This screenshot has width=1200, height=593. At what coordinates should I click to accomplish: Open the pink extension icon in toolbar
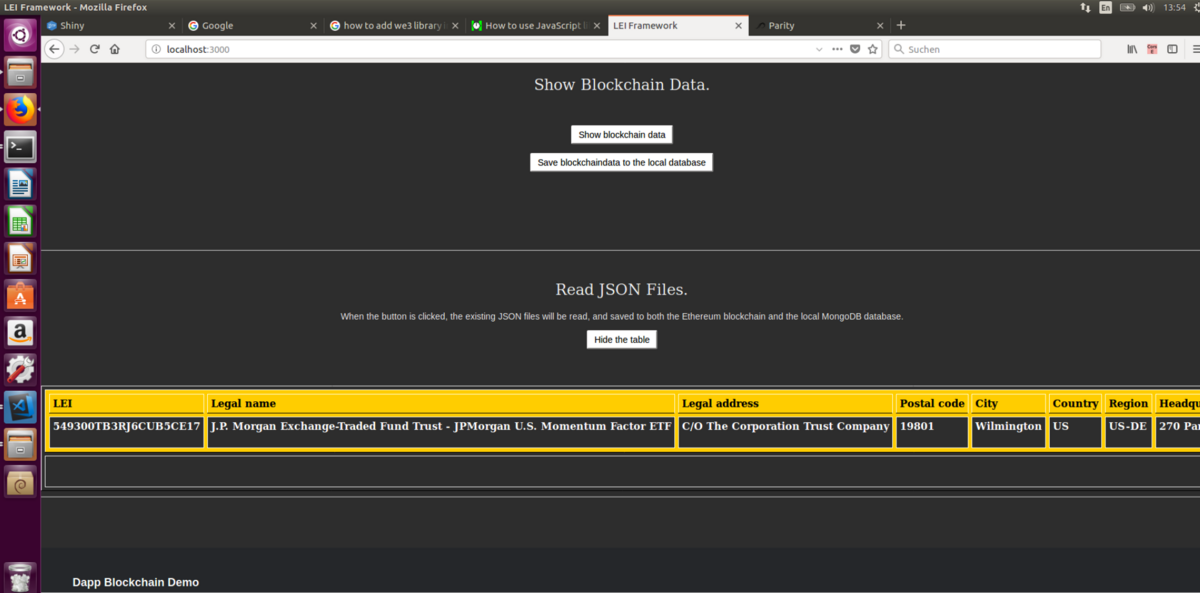coord(1152,49)
